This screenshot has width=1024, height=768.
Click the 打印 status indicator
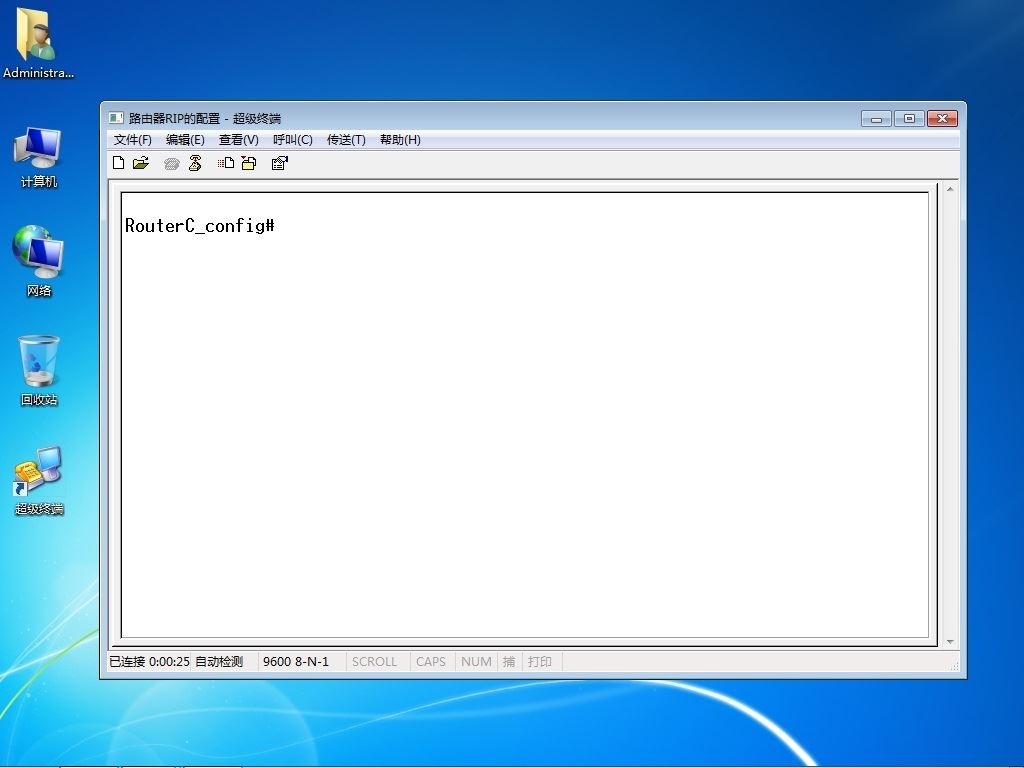click(x=540, y=662)
